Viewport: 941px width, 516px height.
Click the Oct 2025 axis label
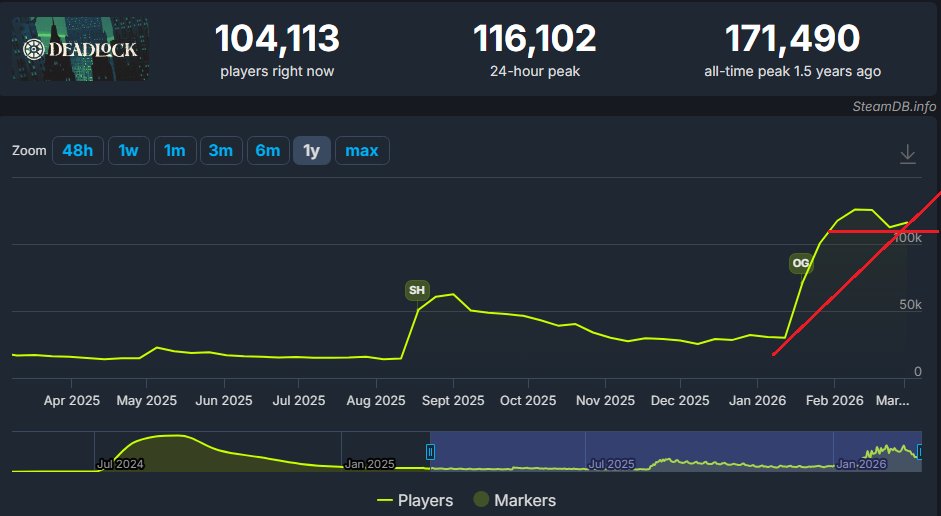(528, 400)
